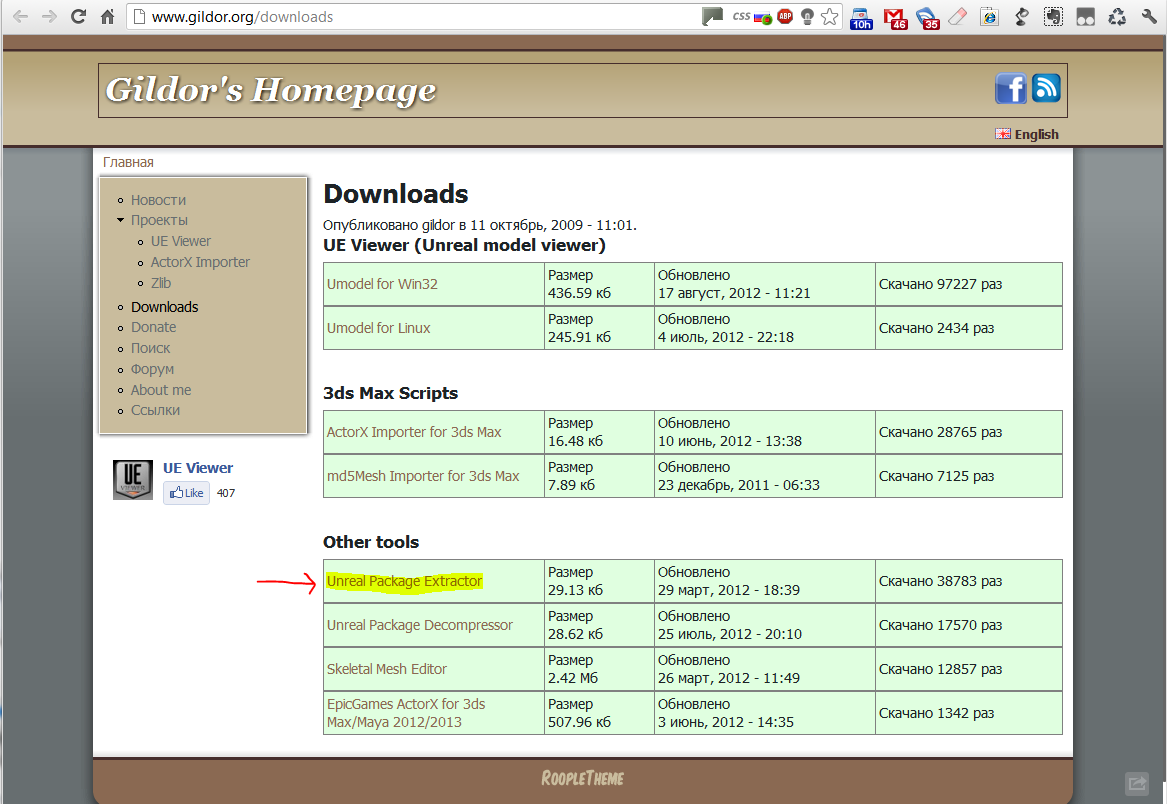Reload the current page
The height and width of the screenshot is (804, 1167).
[78, 16]
